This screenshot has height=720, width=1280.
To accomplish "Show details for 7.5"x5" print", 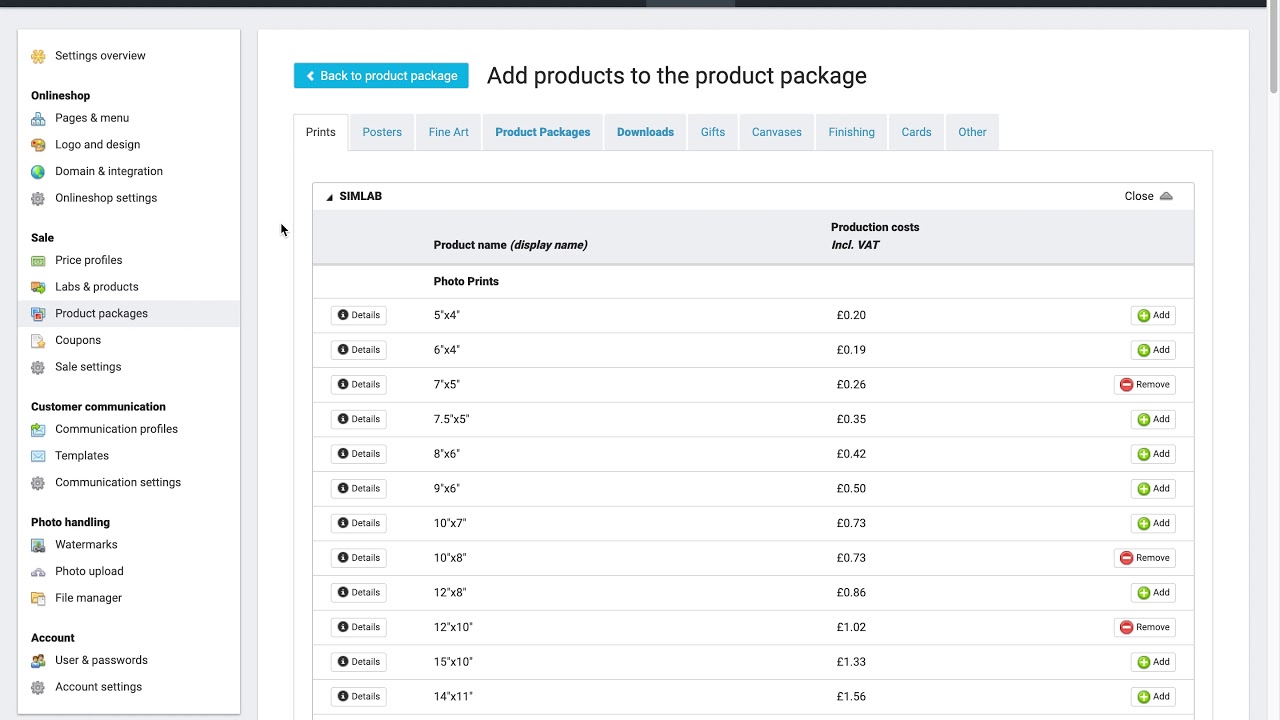I will (359, 419).
